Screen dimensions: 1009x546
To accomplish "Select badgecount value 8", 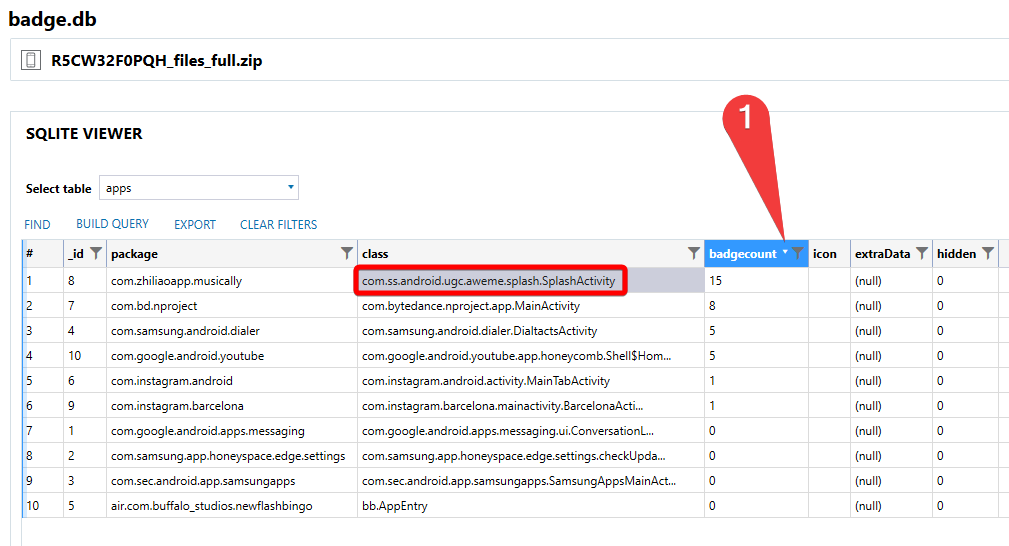I will [756, 306].
